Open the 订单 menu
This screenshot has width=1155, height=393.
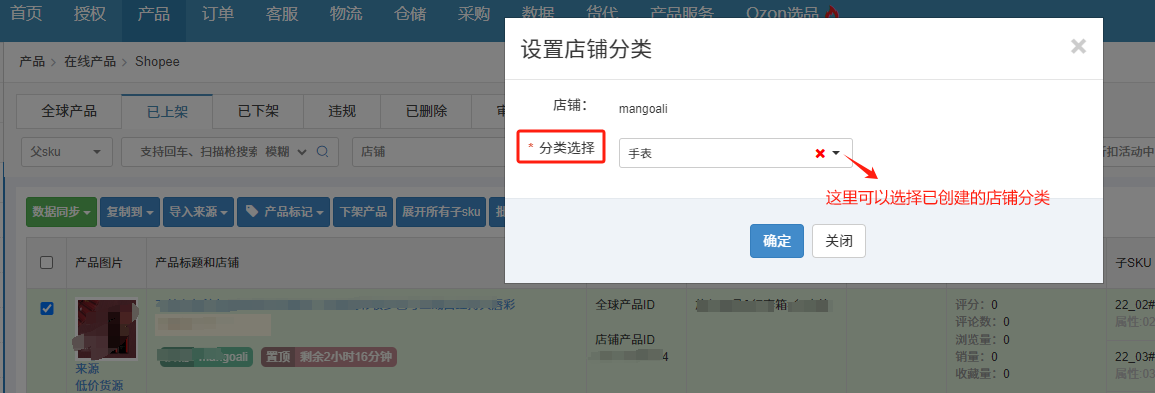(x=218, y=13)
